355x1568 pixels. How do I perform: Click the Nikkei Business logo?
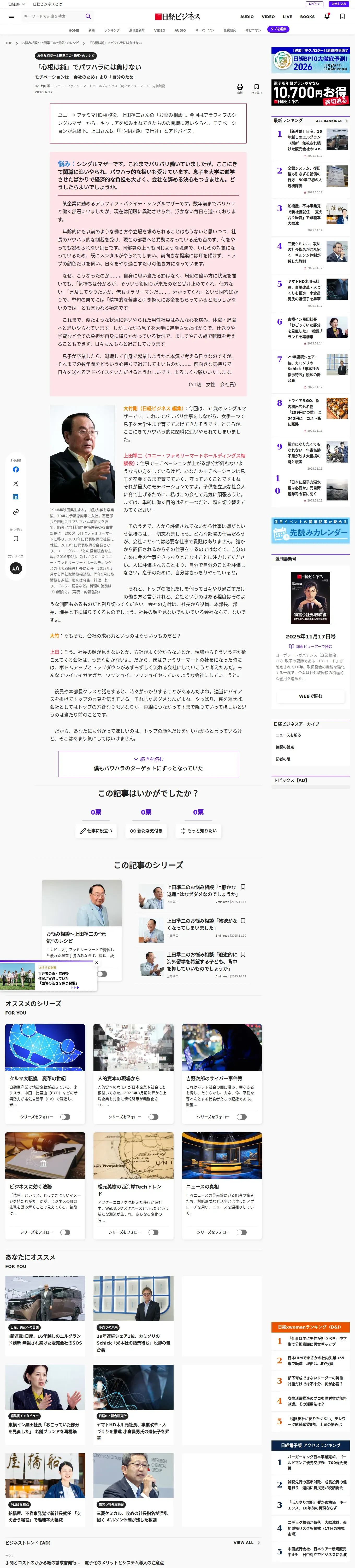point(177,16)
